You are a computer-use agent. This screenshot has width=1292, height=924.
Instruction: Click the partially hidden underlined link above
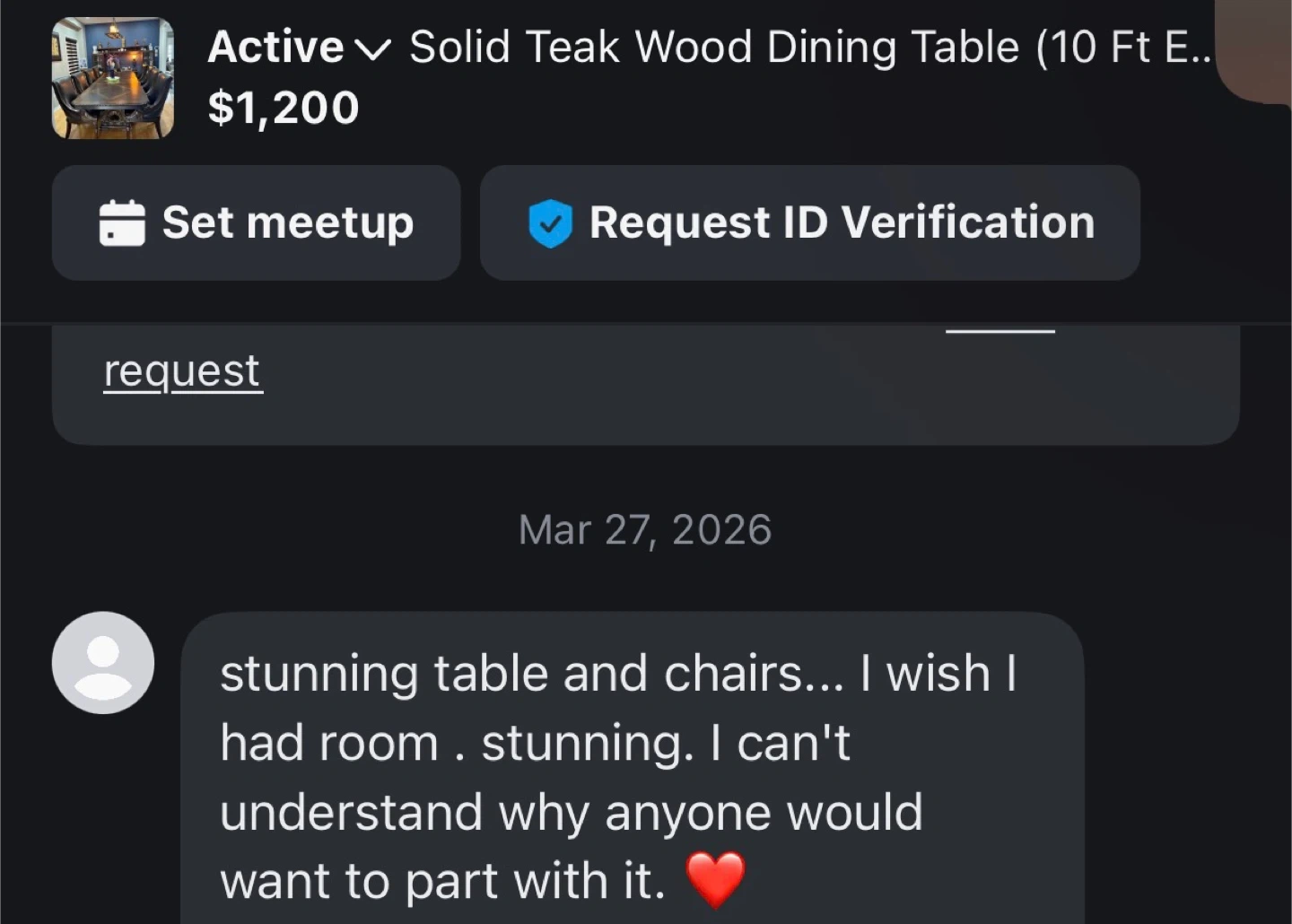pyautogui.click(x=1000, y=331)
